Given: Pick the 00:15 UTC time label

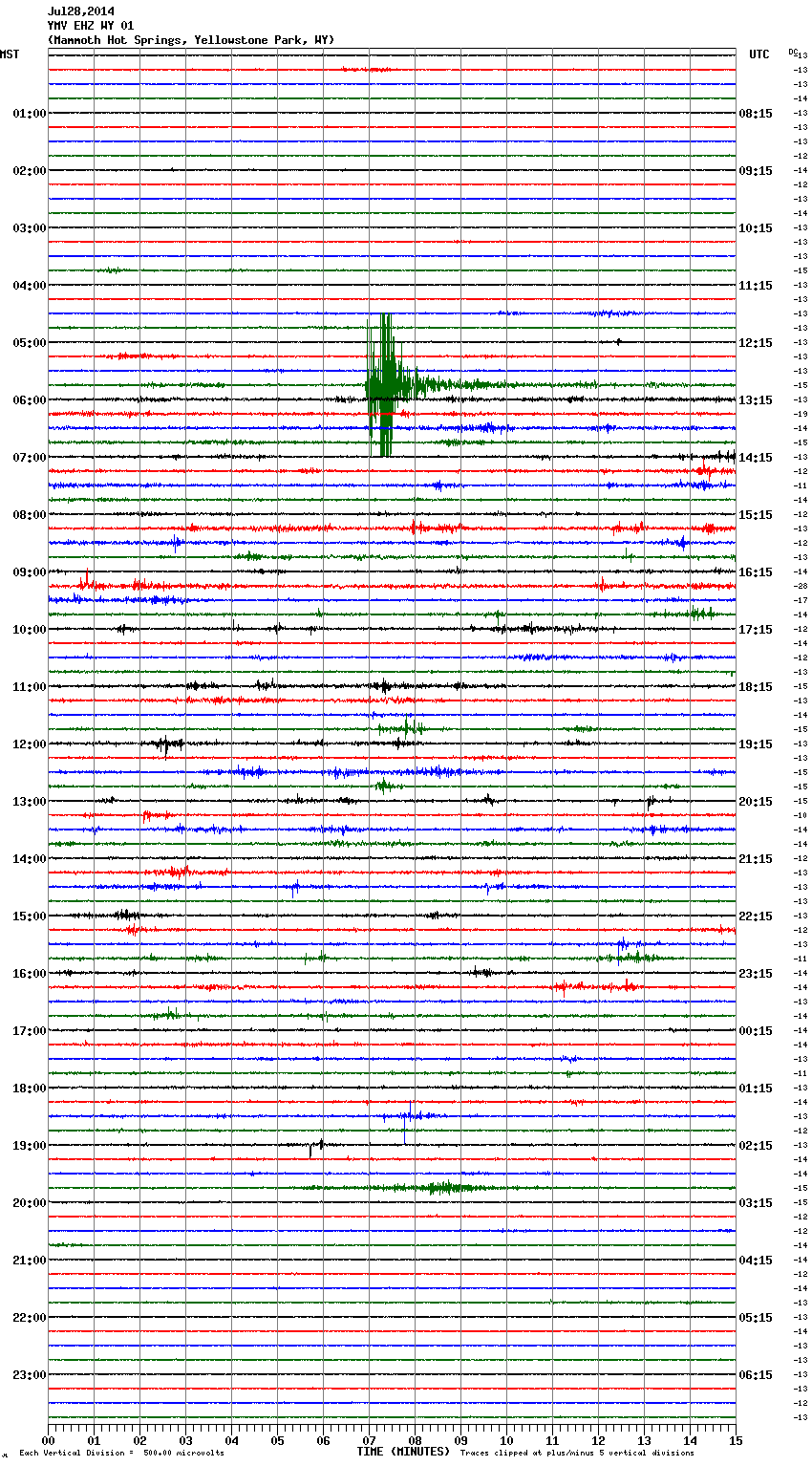Looking at the screenshot, I should [756, 1031].
